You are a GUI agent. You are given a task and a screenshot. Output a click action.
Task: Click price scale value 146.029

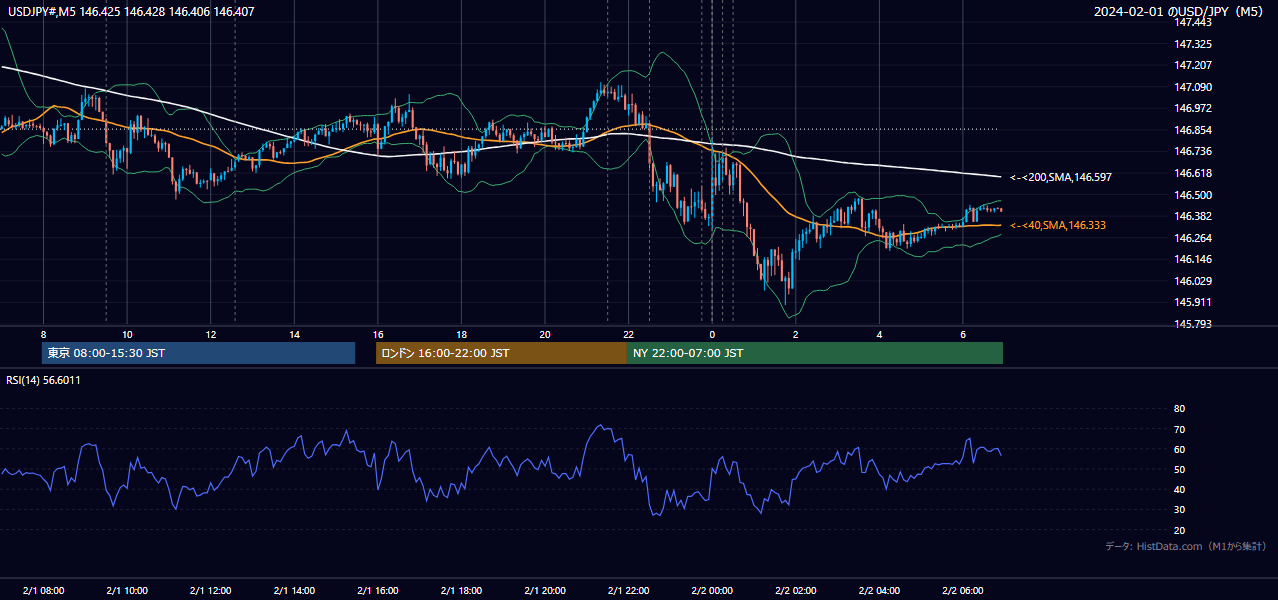[1193, 282]
